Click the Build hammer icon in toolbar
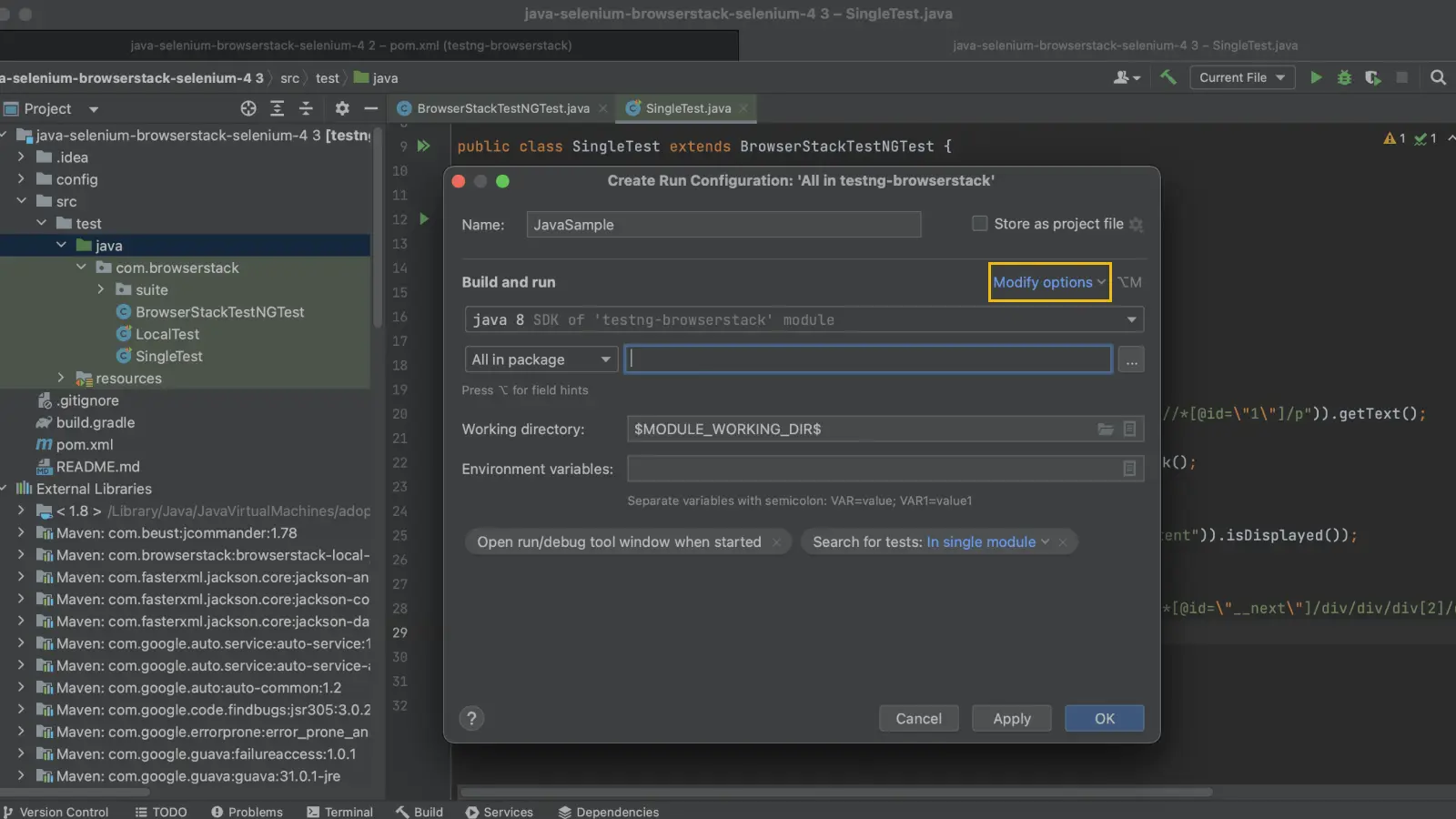The height and width of the screenshot is (819, 1456). point(1168,78)
